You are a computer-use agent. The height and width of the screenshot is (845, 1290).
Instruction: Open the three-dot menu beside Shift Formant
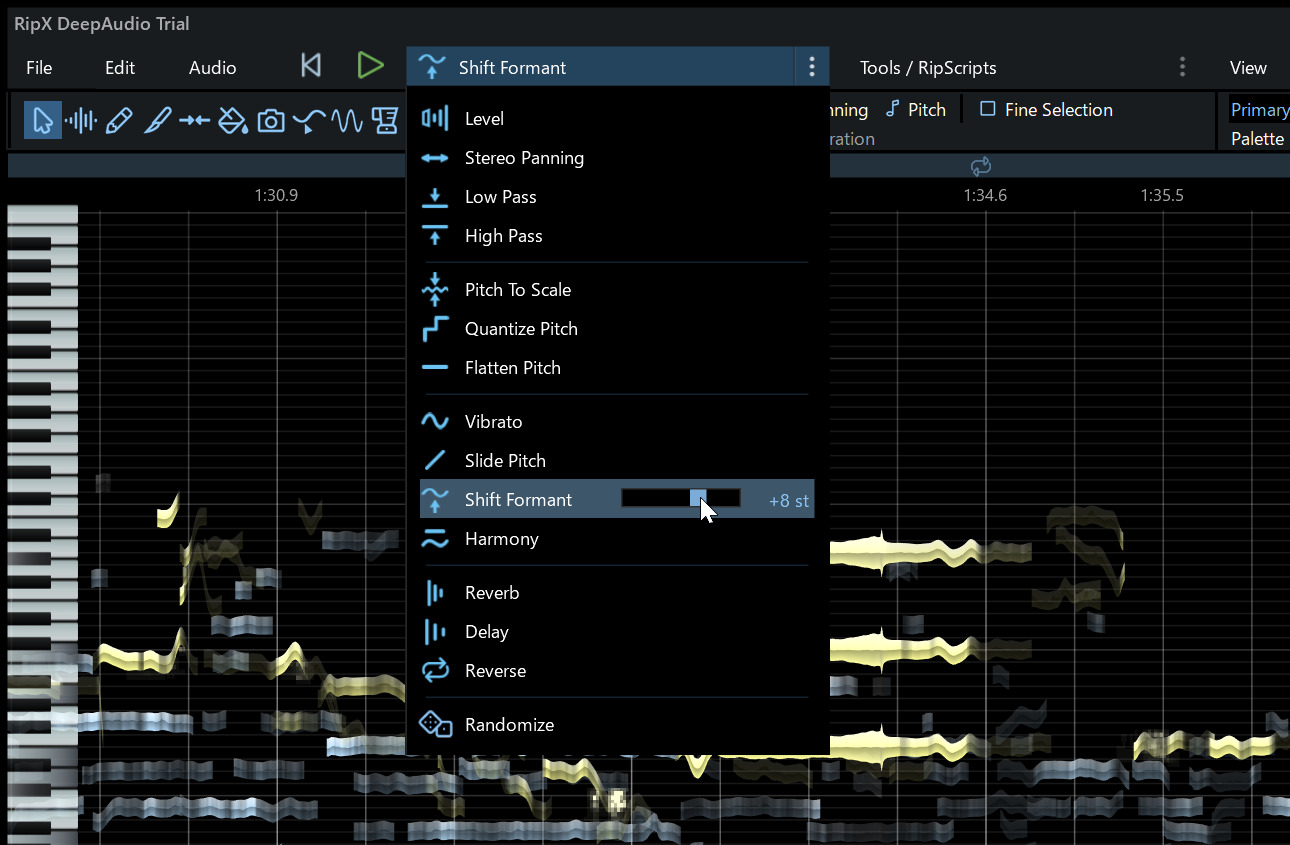click(811, 67)
